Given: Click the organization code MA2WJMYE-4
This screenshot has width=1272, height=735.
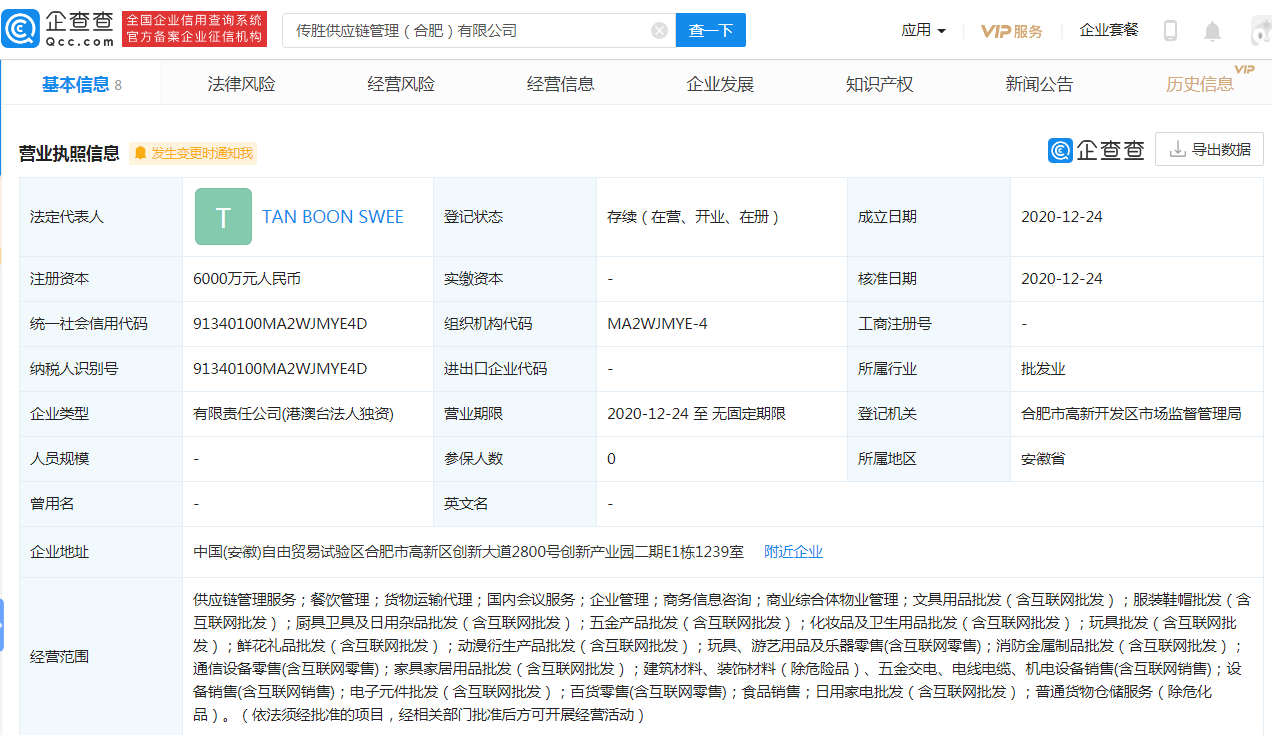Looking at the screenshot, I should click(x=657, y=324).
